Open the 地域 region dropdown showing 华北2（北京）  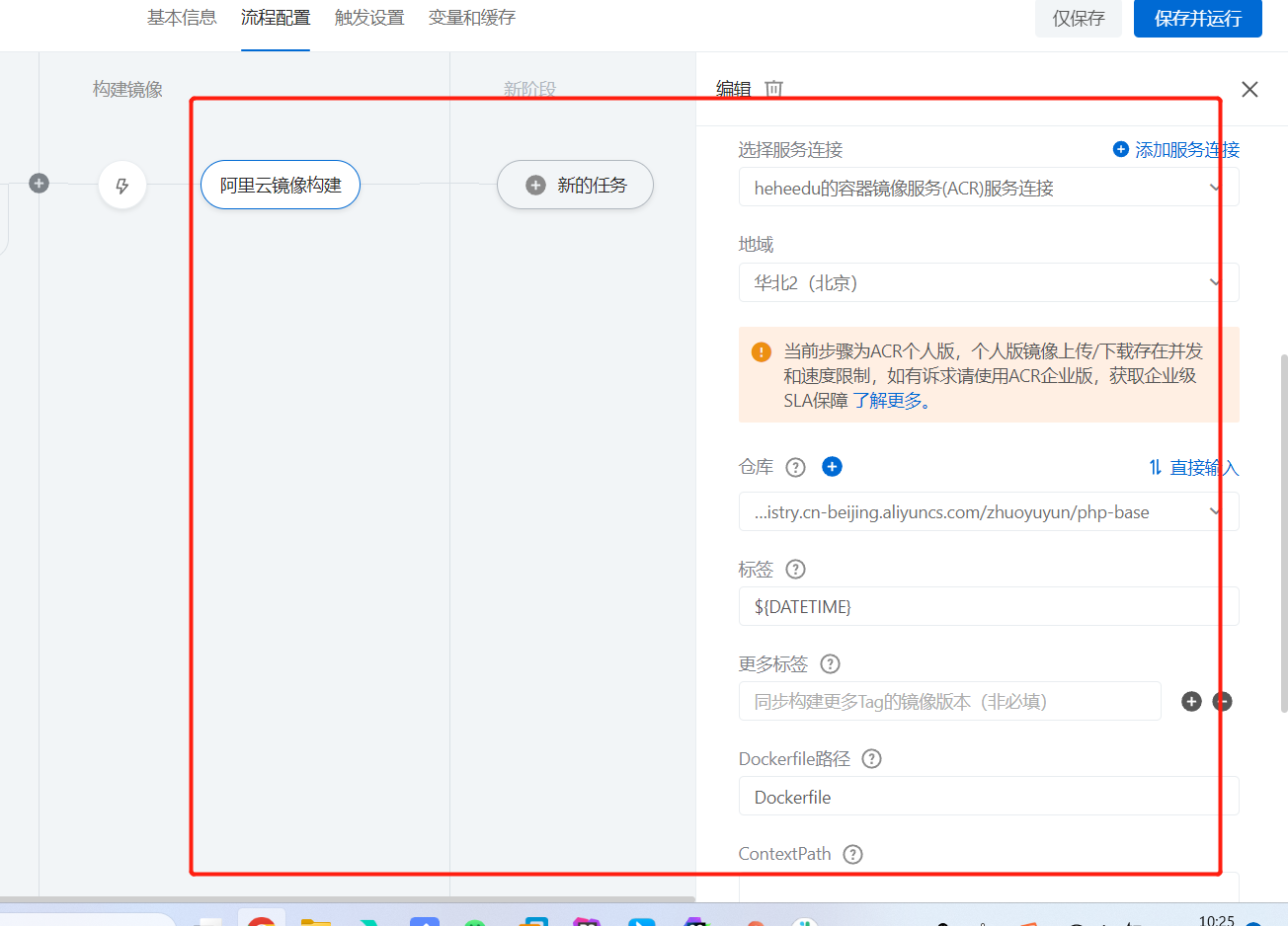(988, 282)
